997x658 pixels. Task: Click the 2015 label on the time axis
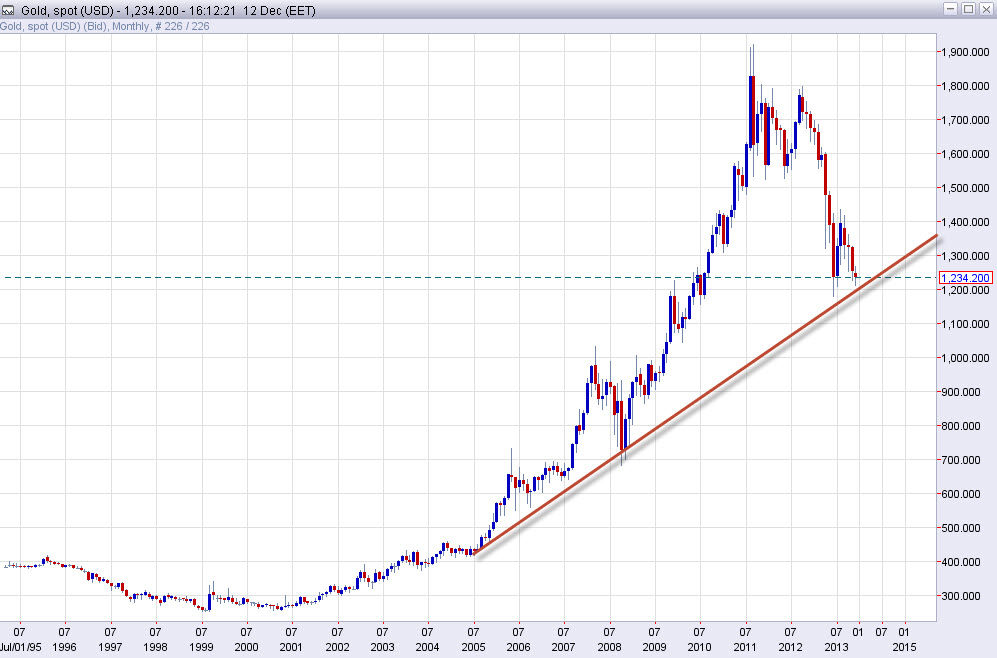click(905, 647)
